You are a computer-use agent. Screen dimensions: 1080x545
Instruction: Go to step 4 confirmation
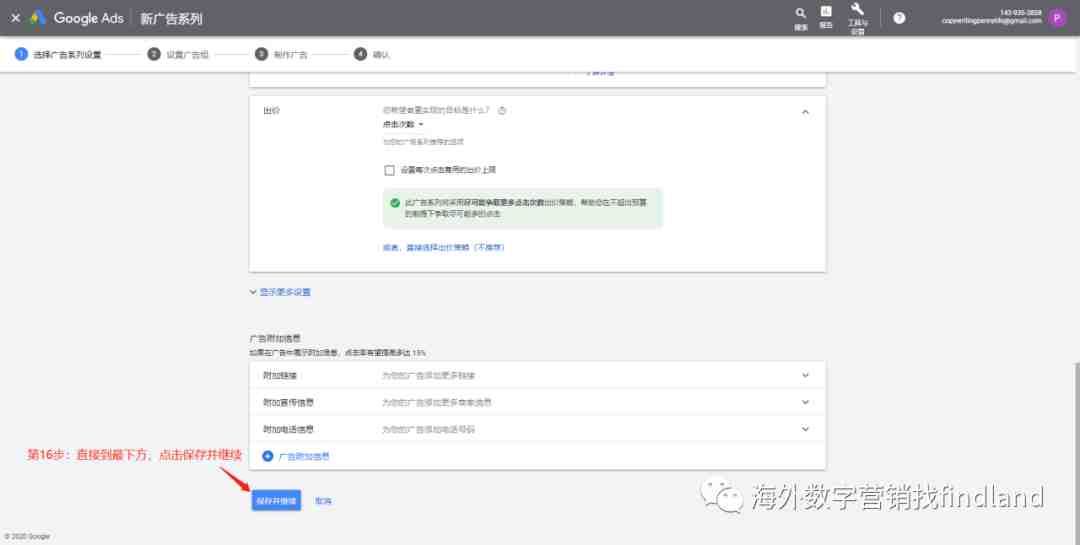pos(372,54)
